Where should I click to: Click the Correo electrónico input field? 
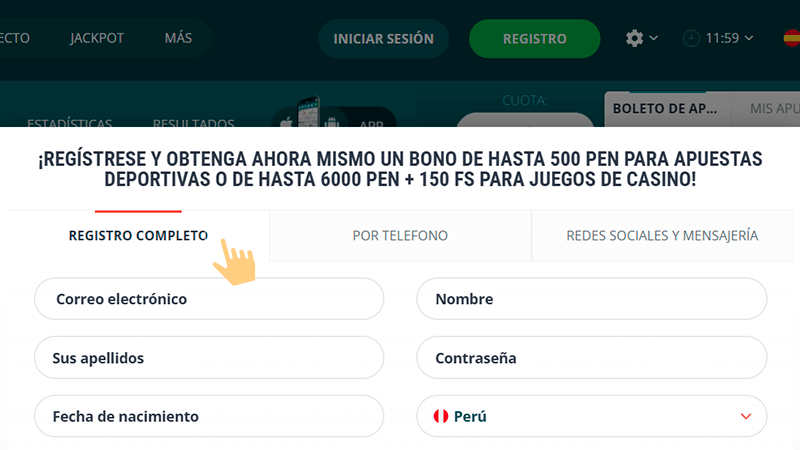pos(209,299)
